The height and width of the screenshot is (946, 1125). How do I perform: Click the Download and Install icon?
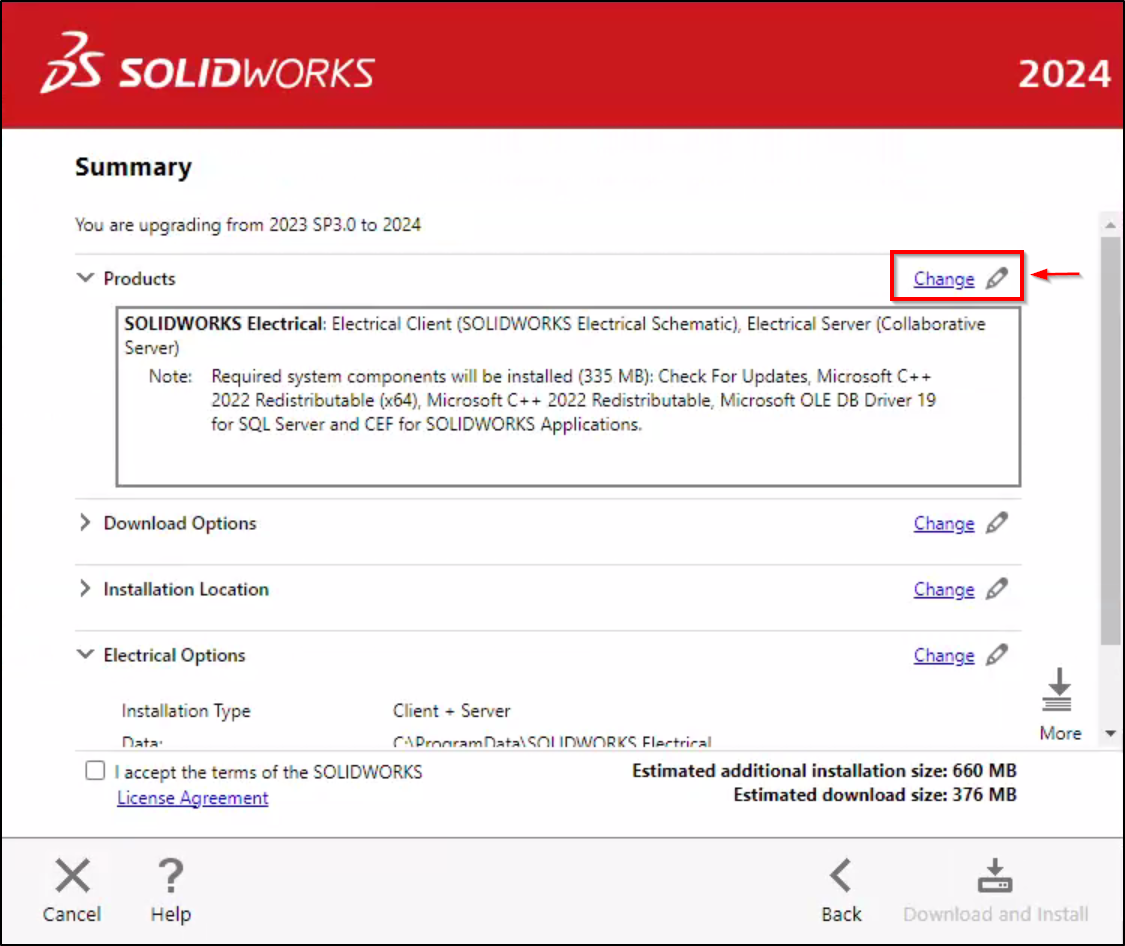tap(995, 875)
